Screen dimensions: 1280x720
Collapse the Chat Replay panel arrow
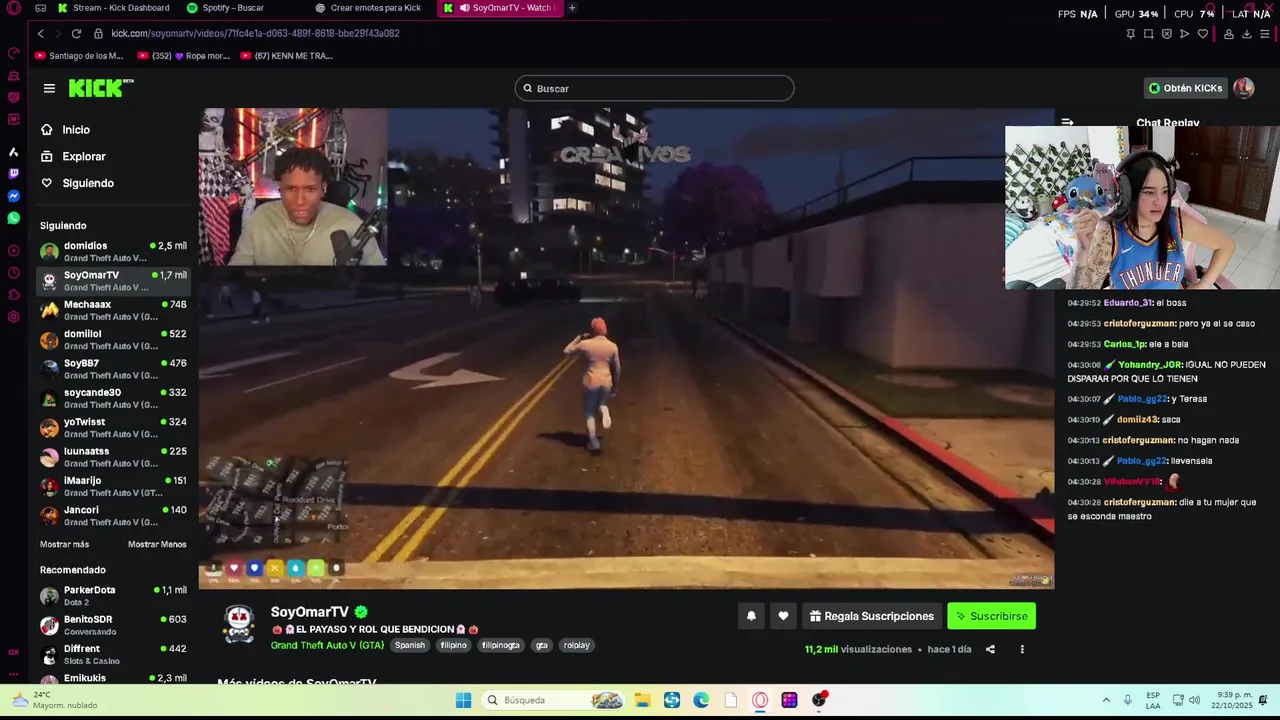click(1067, 122)
